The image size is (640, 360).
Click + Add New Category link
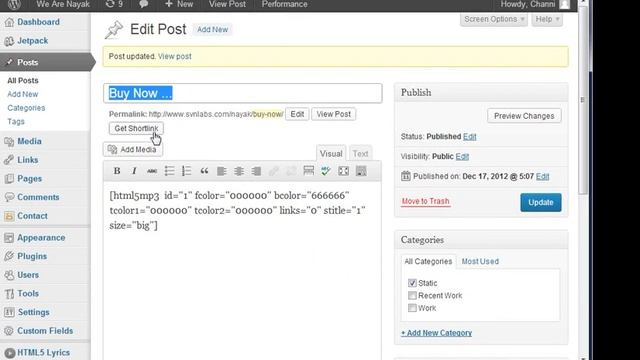436,333
